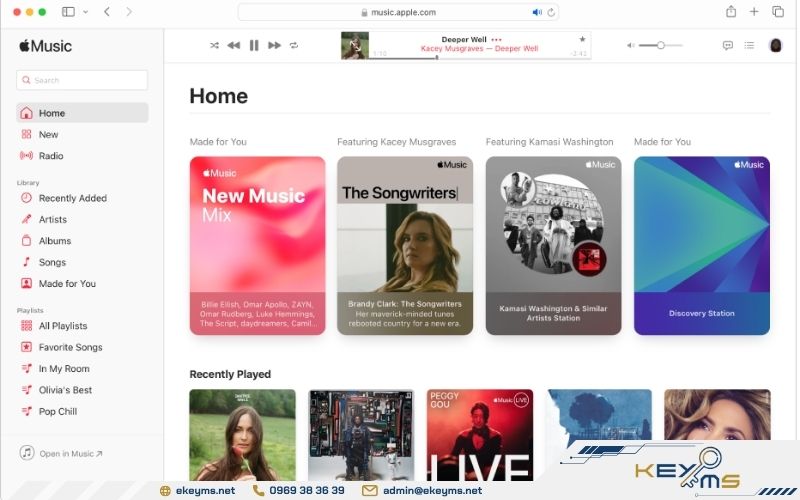Go to New in the sidebar
Screen dimensions: 800x500
point(82,134)
